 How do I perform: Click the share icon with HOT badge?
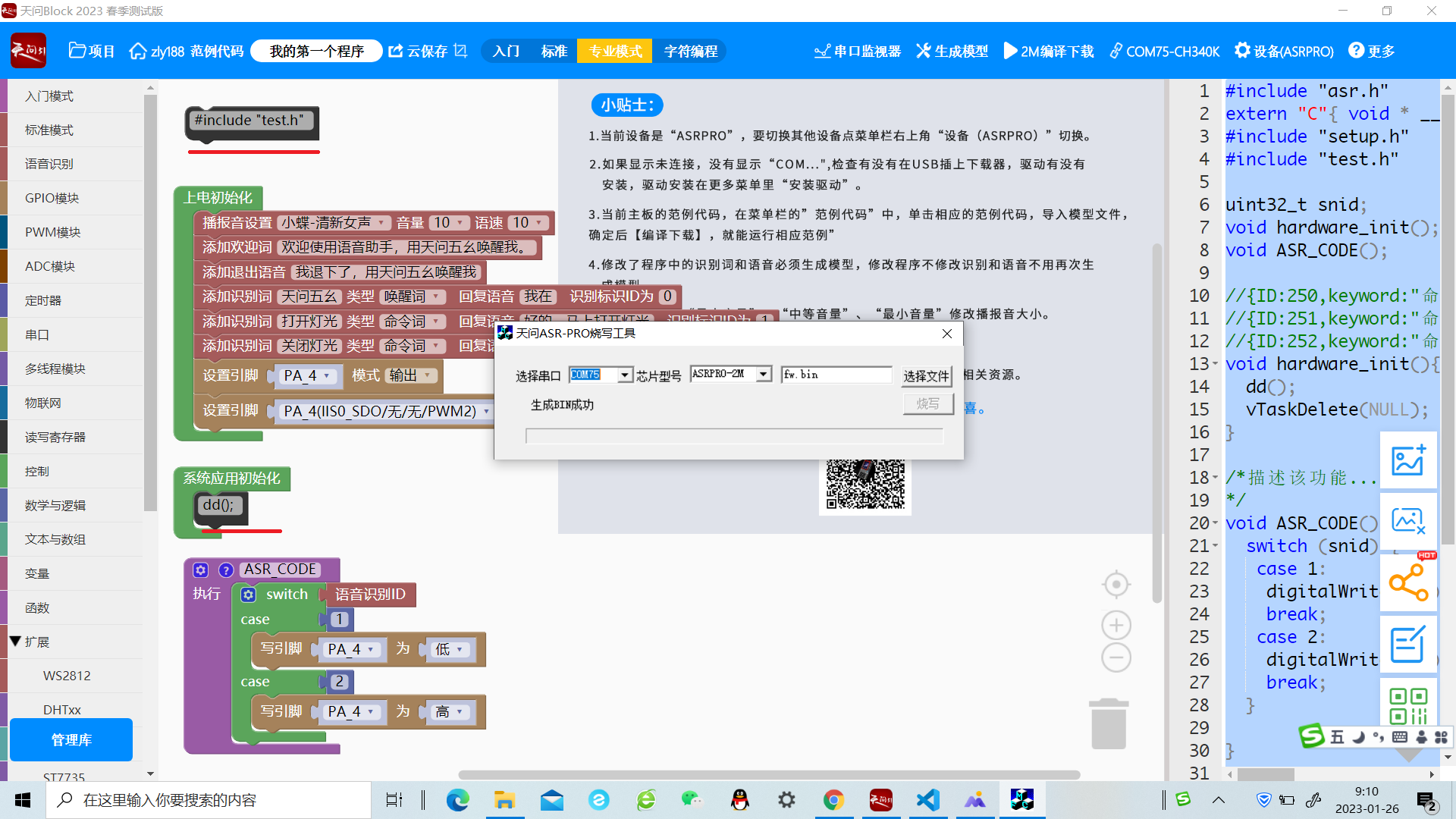coord(1408,582)
